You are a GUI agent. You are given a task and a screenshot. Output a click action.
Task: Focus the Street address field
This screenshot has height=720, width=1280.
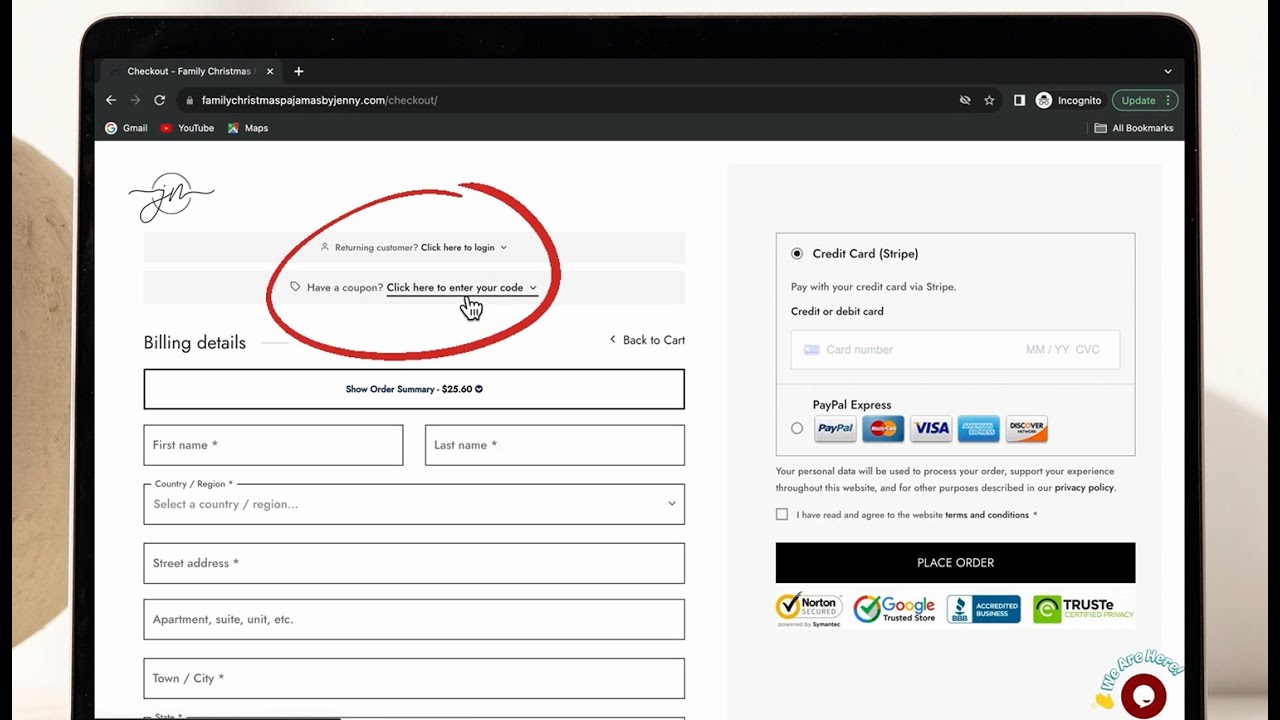click(x=414, y=563)
